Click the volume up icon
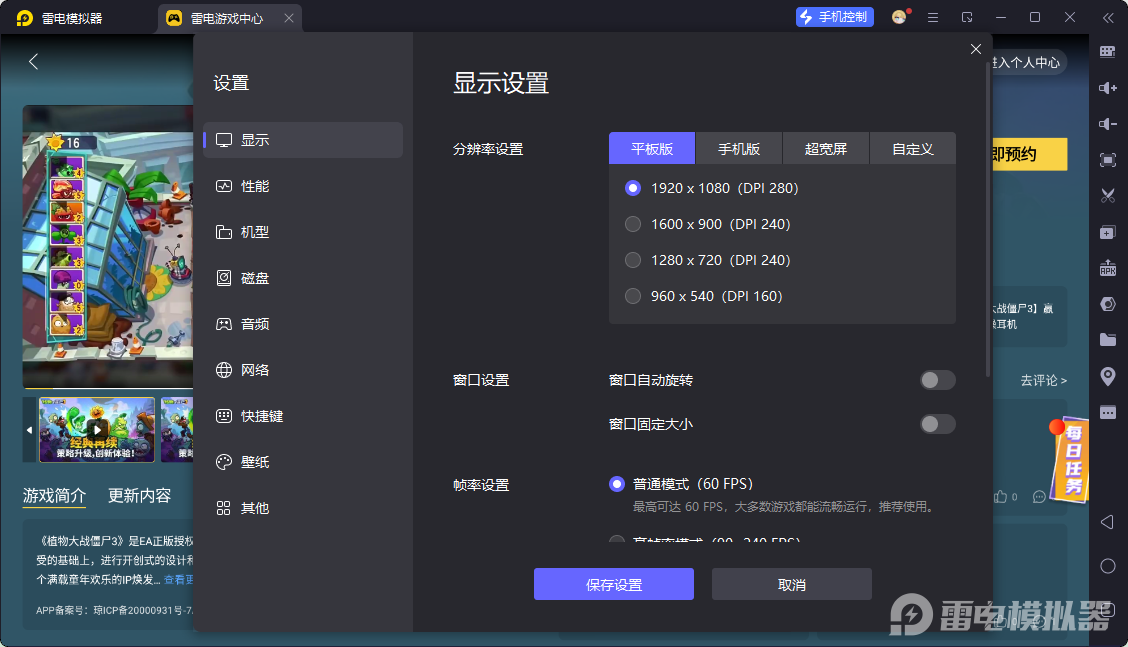Viewport: 1128px width, 647px height. tap(1108, 88)
